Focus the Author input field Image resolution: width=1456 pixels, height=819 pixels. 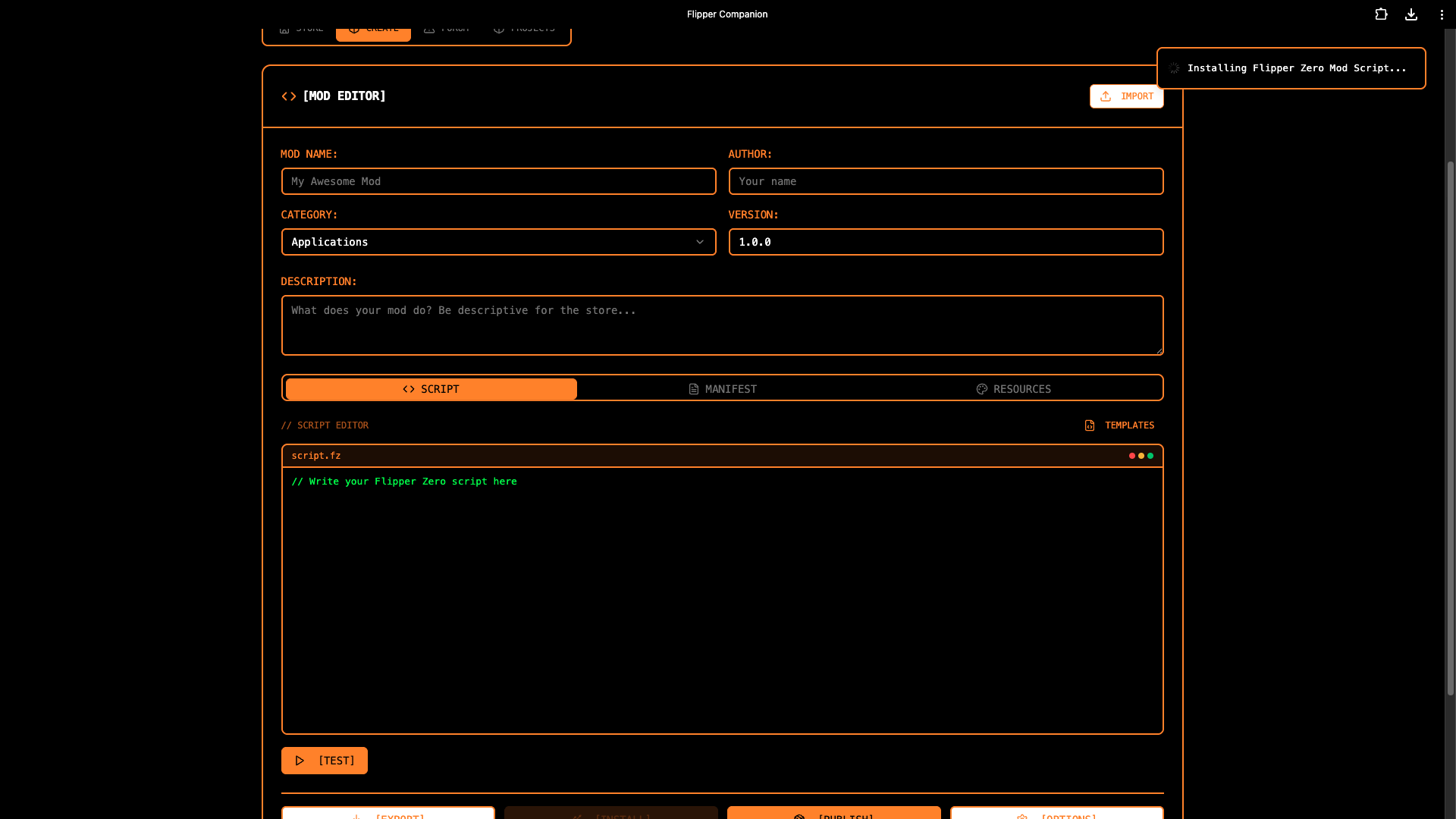click(946, 181)
